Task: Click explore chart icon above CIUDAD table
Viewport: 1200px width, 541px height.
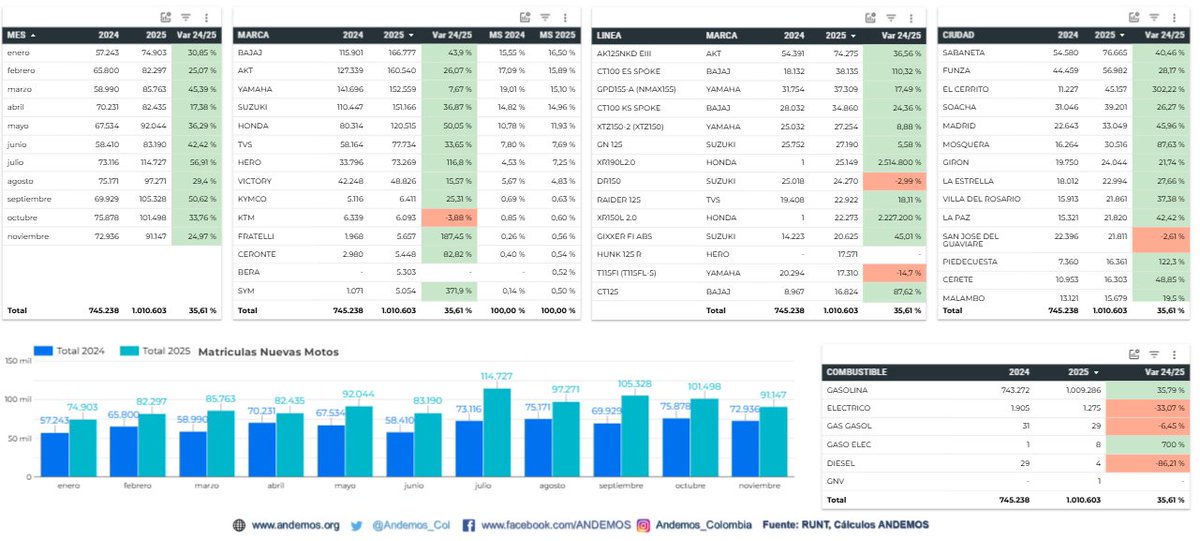Action: click(x=1134, y=17)
